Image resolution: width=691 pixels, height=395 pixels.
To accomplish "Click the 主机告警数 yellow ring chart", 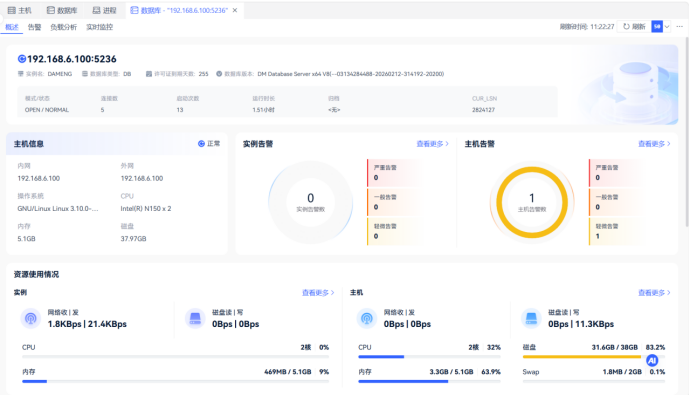I will pyautogui.click(x=532, y=202).
